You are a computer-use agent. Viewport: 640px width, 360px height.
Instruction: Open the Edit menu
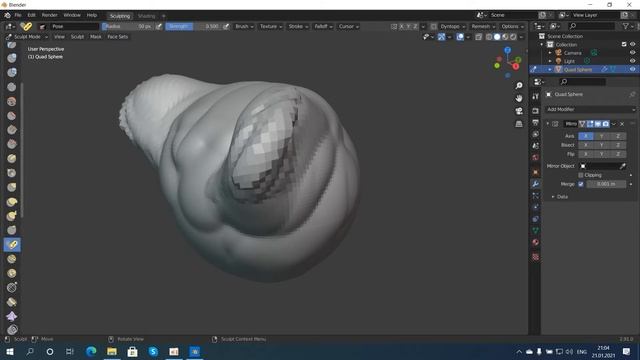[31, 15]
